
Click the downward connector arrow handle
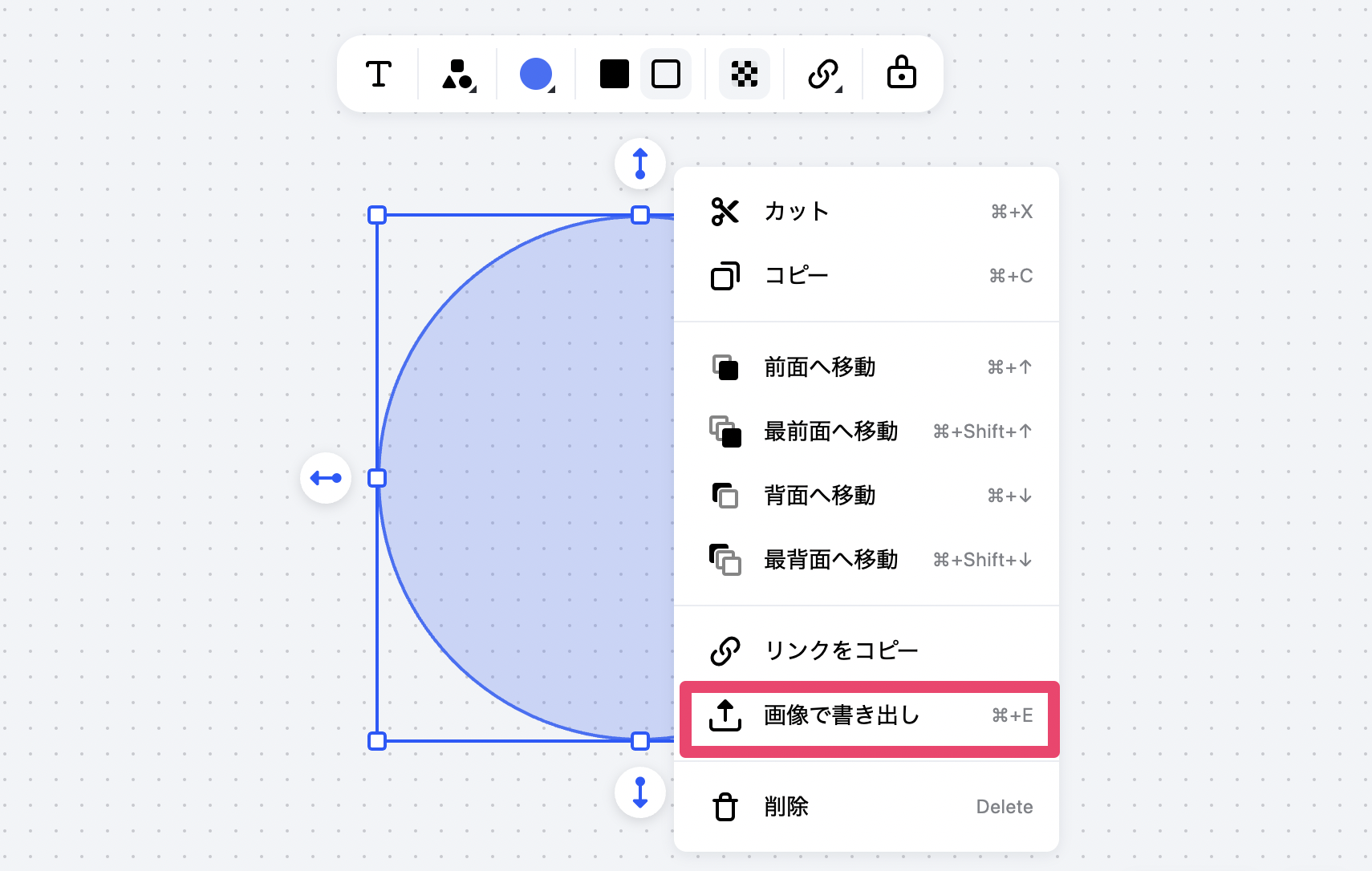click(640, 792)
